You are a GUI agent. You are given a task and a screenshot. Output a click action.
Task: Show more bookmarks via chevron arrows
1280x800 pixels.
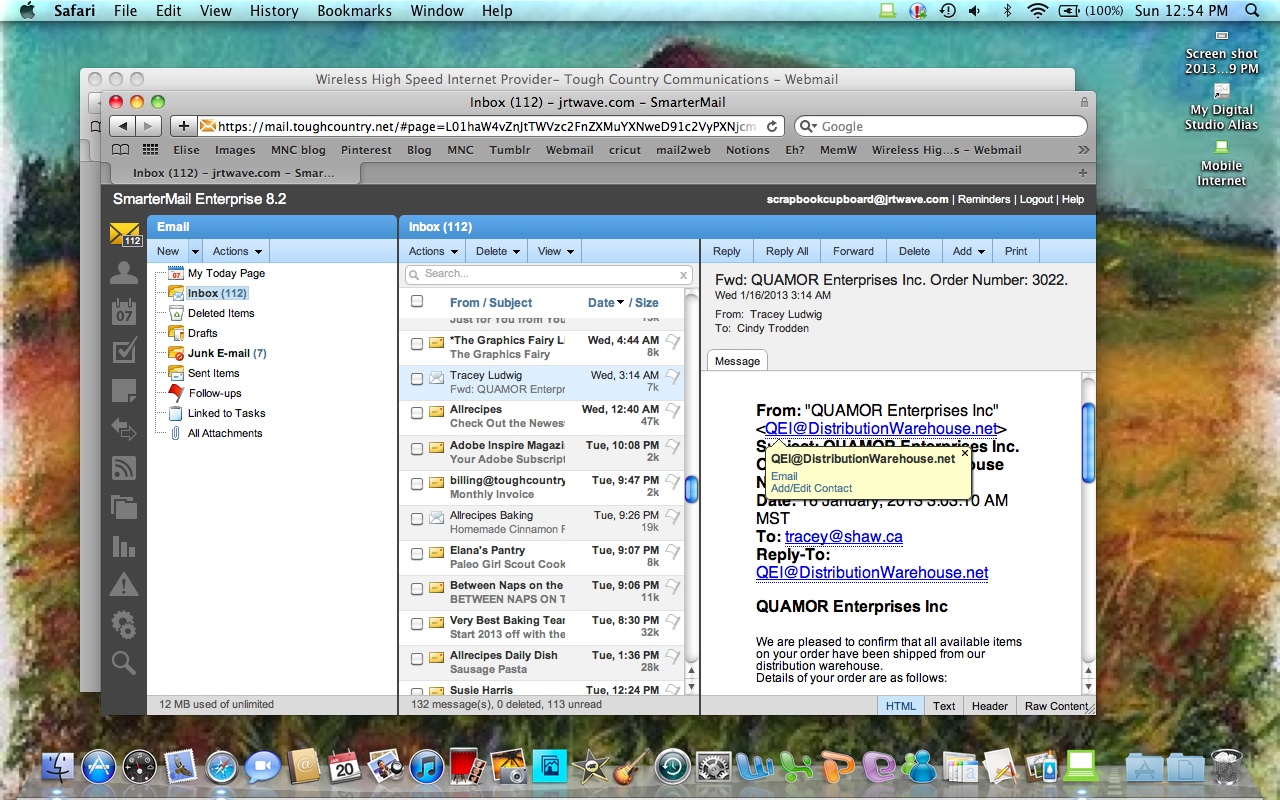1083,150
